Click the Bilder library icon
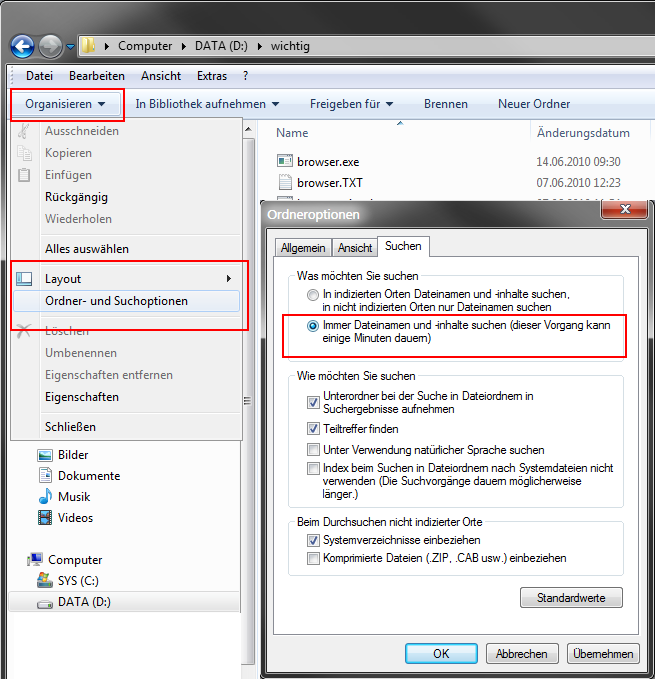This screenshot has height=679, width=655. coord(45,455)
